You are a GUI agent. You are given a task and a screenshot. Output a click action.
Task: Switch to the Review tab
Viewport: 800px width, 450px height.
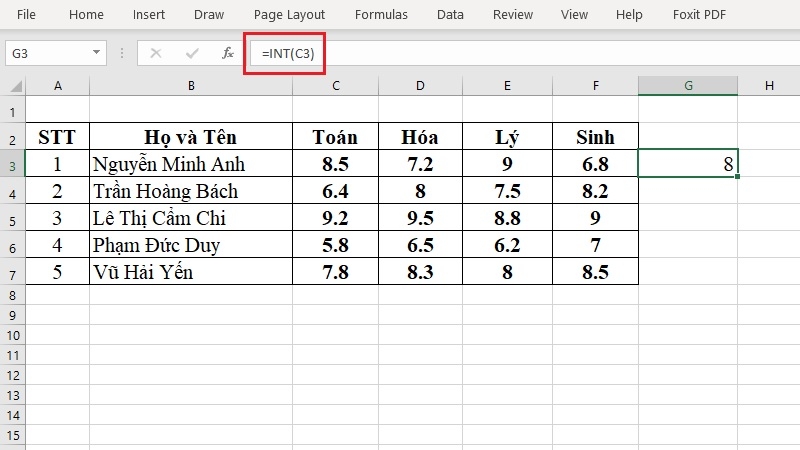[513, 15]
